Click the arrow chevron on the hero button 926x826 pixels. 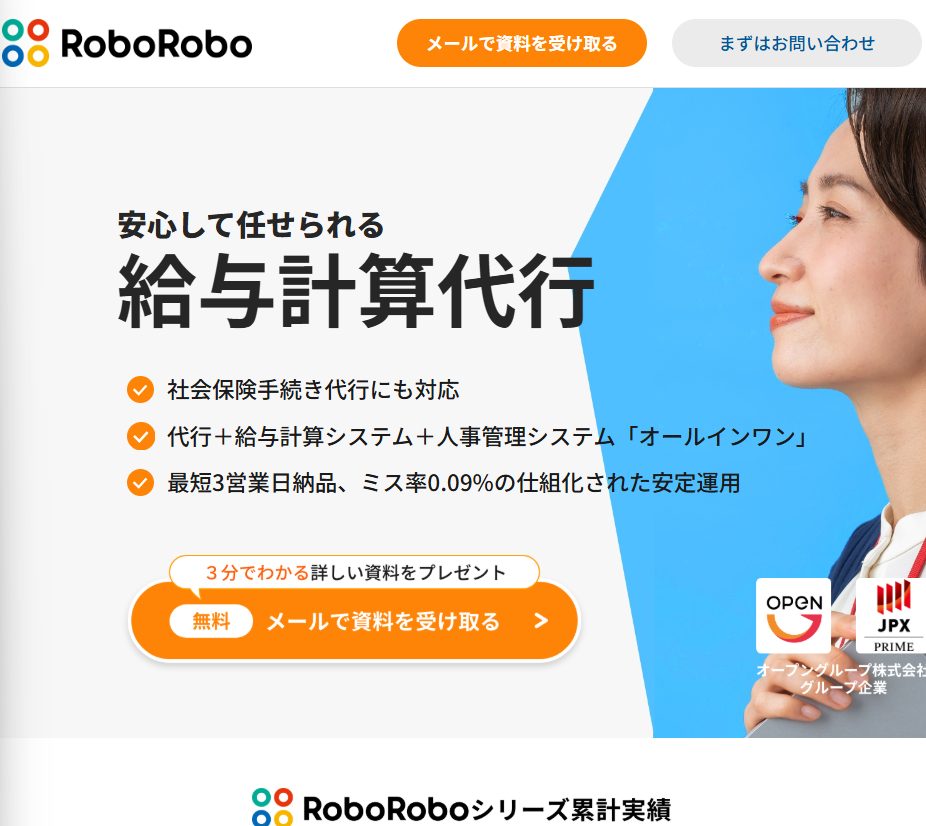541,621
